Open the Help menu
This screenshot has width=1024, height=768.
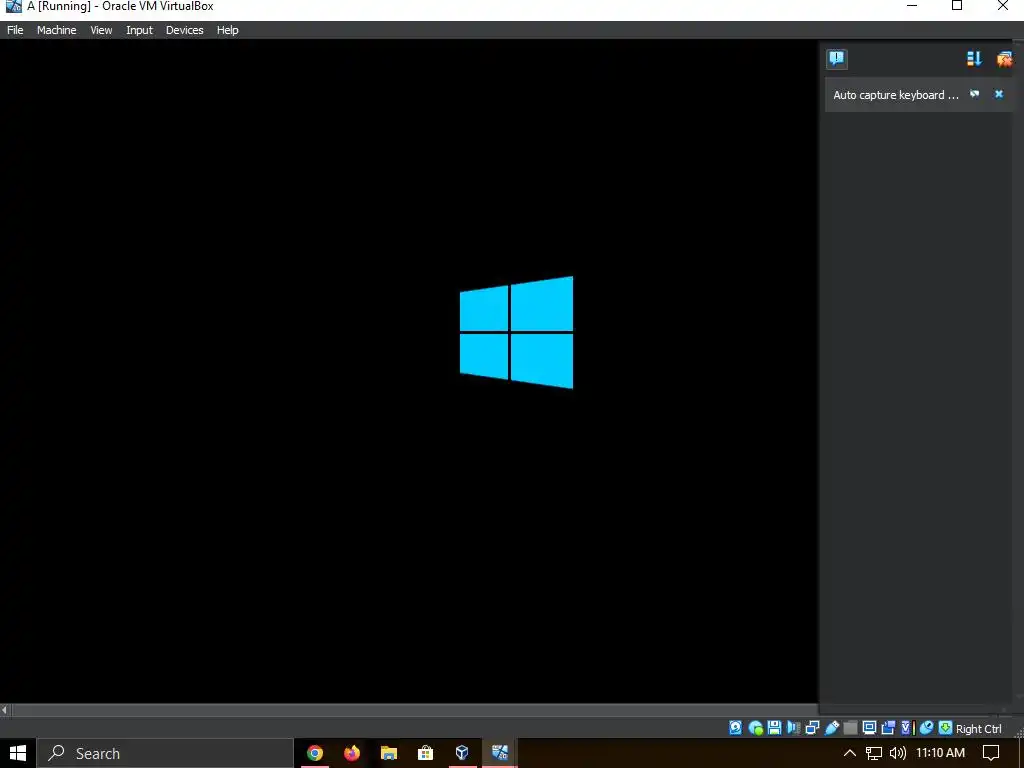[227, 30]
